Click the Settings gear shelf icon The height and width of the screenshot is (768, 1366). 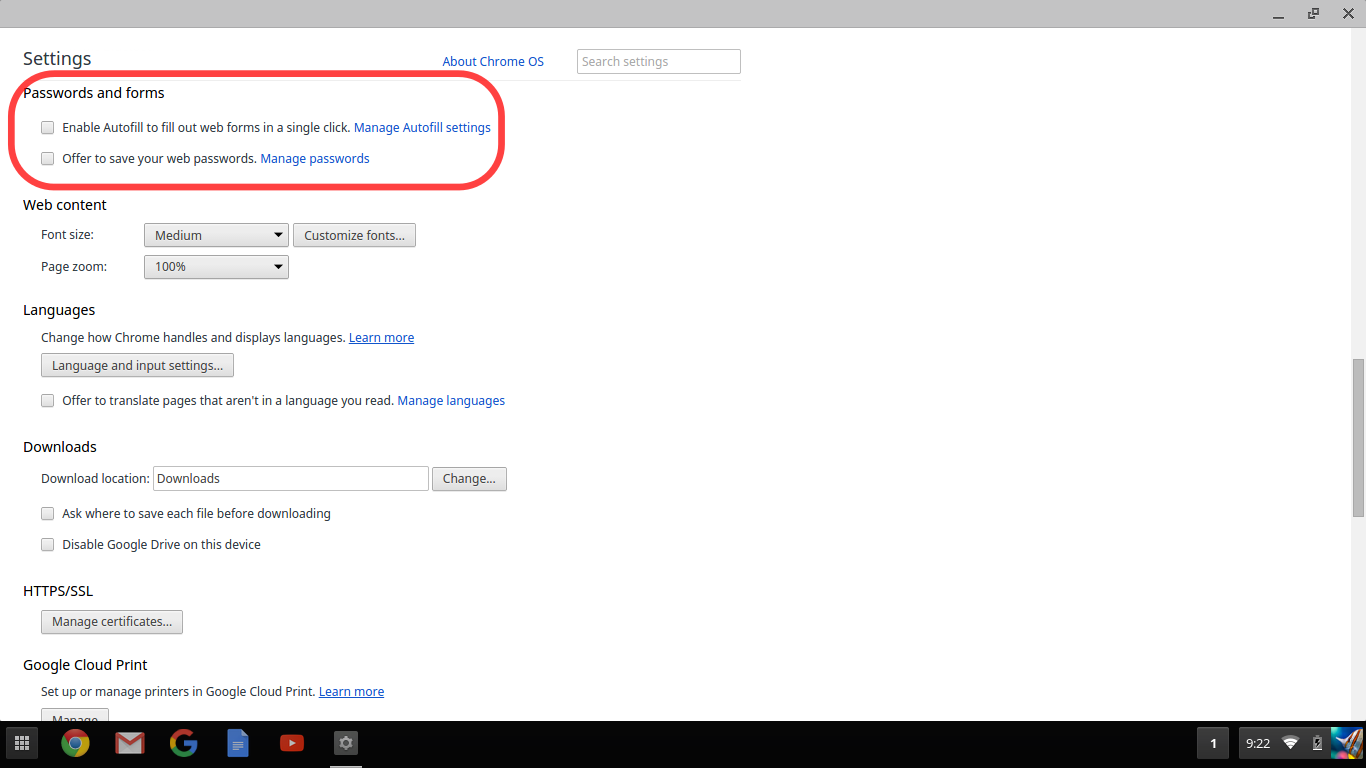346,743
